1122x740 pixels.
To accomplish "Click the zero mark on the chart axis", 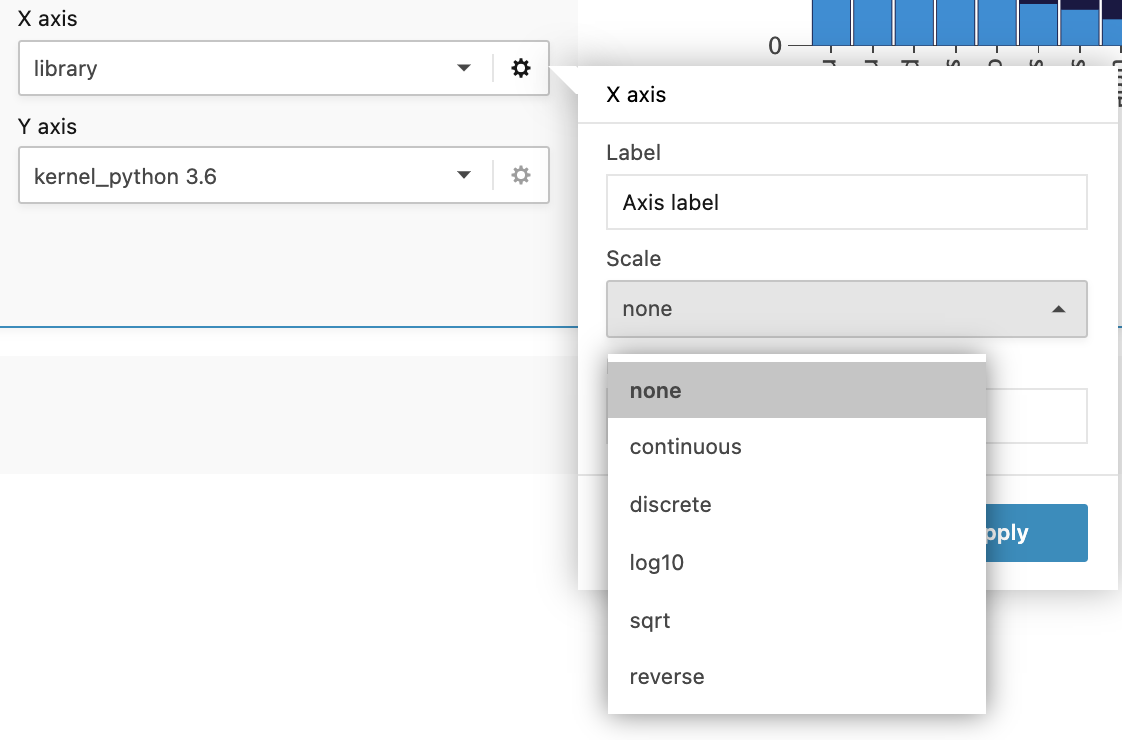I will [775, 44].
